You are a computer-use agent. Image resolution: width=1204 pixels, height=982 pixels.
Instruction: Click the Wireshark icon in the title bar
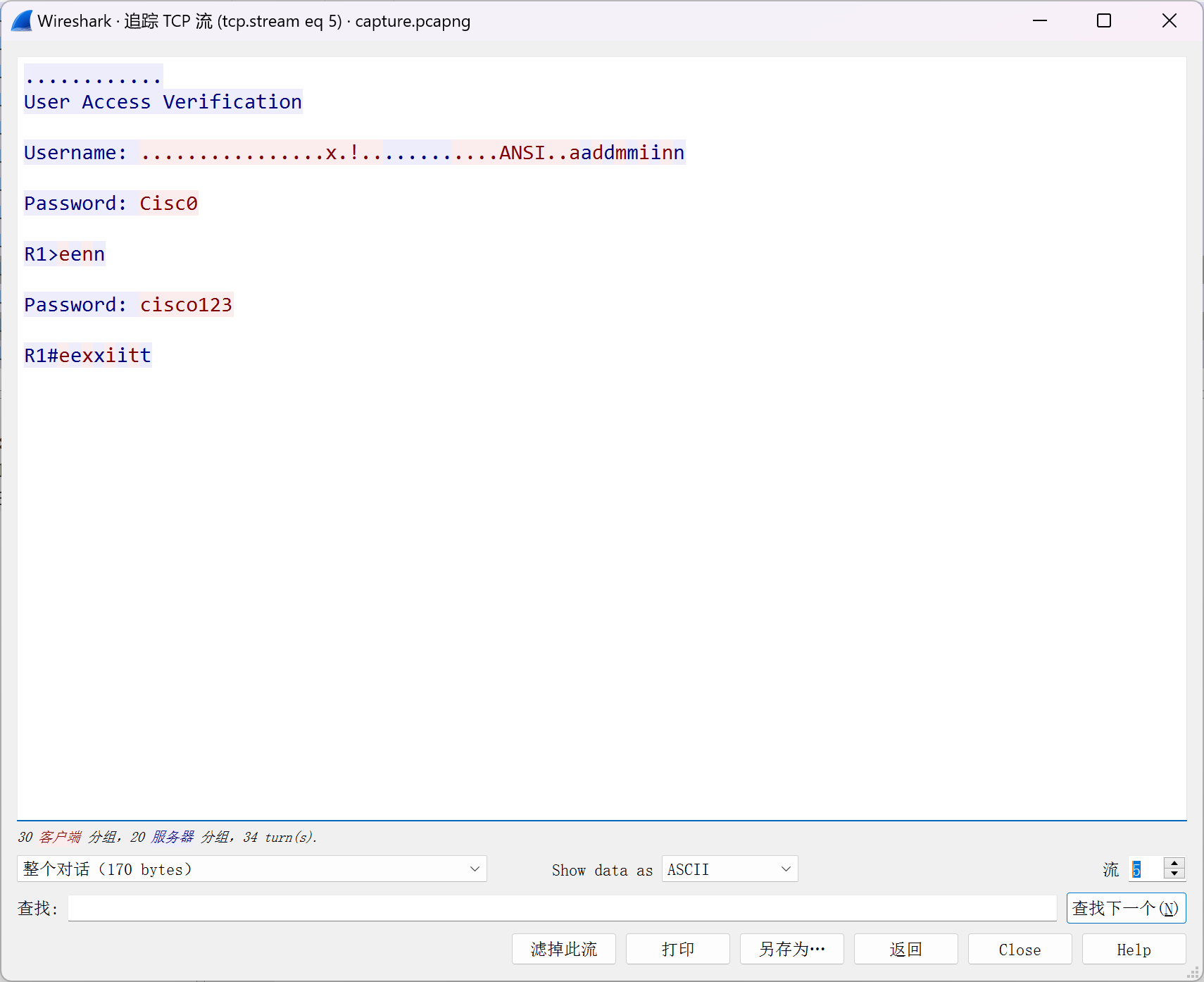point(21,20)
